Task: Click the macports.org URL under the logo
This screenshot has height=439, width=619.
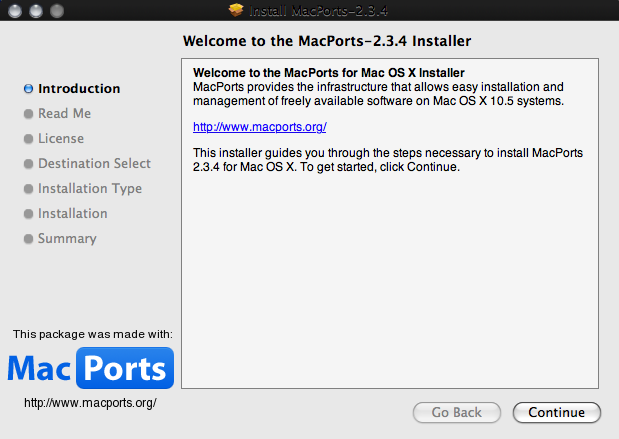Action: click(x=90, y=403)
